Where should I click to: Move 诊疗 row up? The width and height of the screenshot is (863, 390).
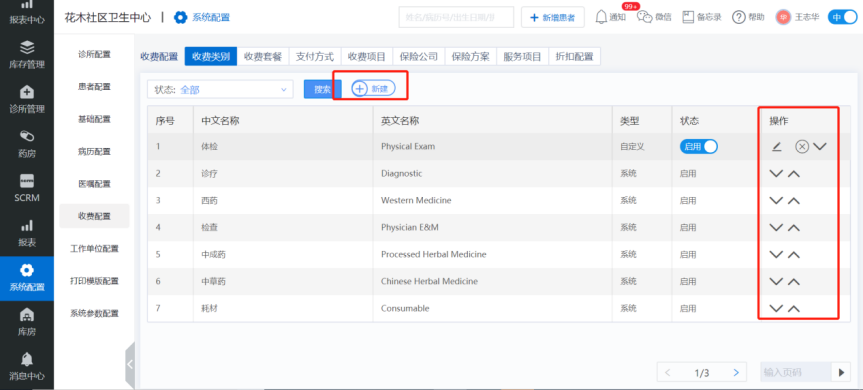794,173
